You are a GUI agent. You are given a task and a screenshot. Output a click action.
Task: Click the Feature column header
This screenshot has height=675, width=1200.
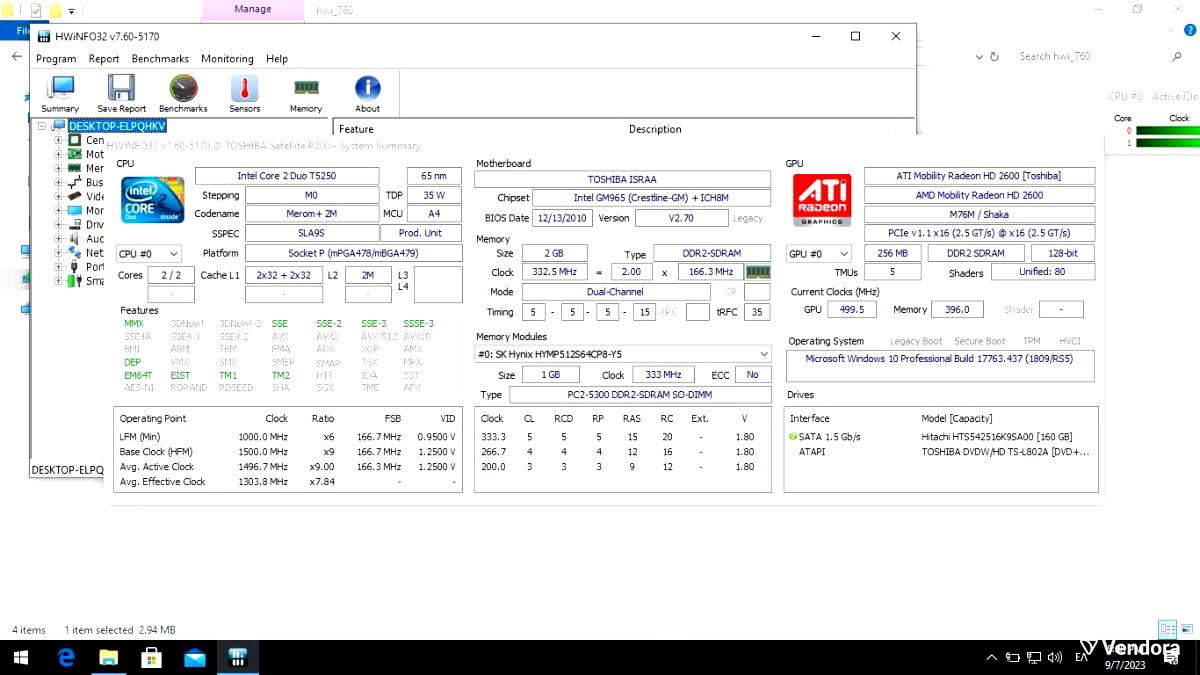coord(356,129)
